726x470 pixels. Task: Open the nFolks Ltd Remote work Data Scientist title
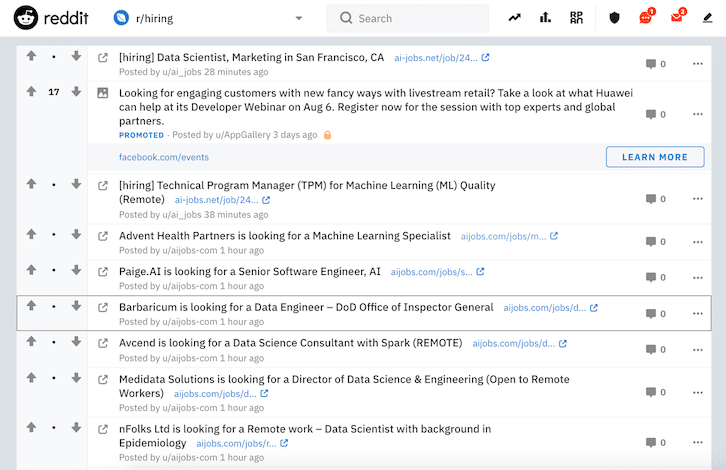(x=305, y=436)
